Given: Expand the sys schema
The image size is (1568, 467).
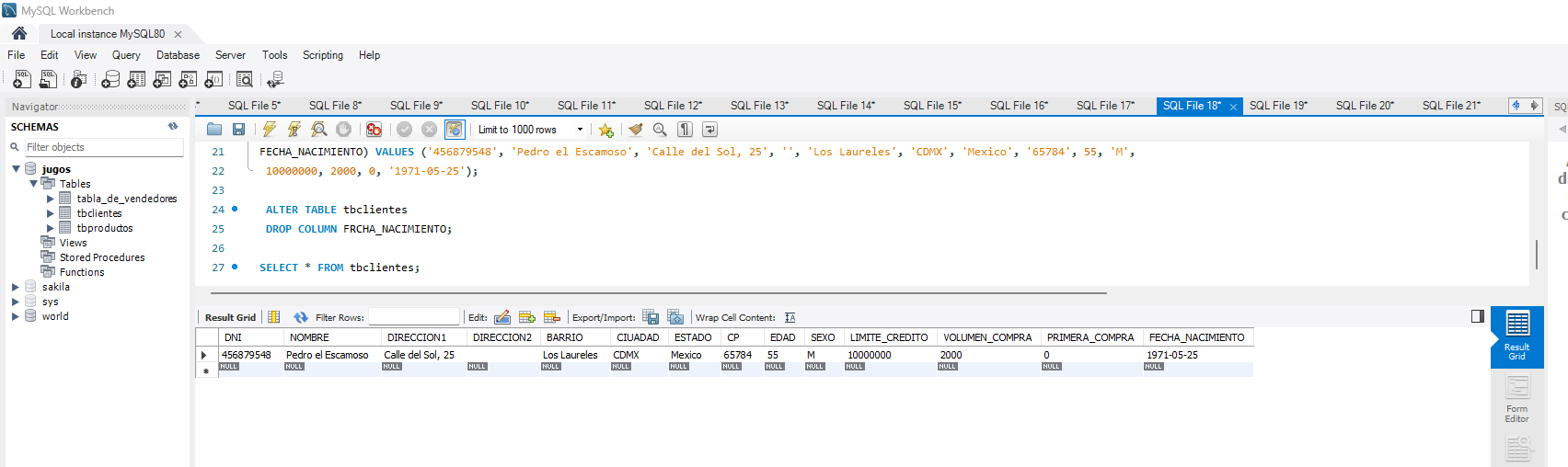Looking at the screenshot, I should (x=16, y=302).
